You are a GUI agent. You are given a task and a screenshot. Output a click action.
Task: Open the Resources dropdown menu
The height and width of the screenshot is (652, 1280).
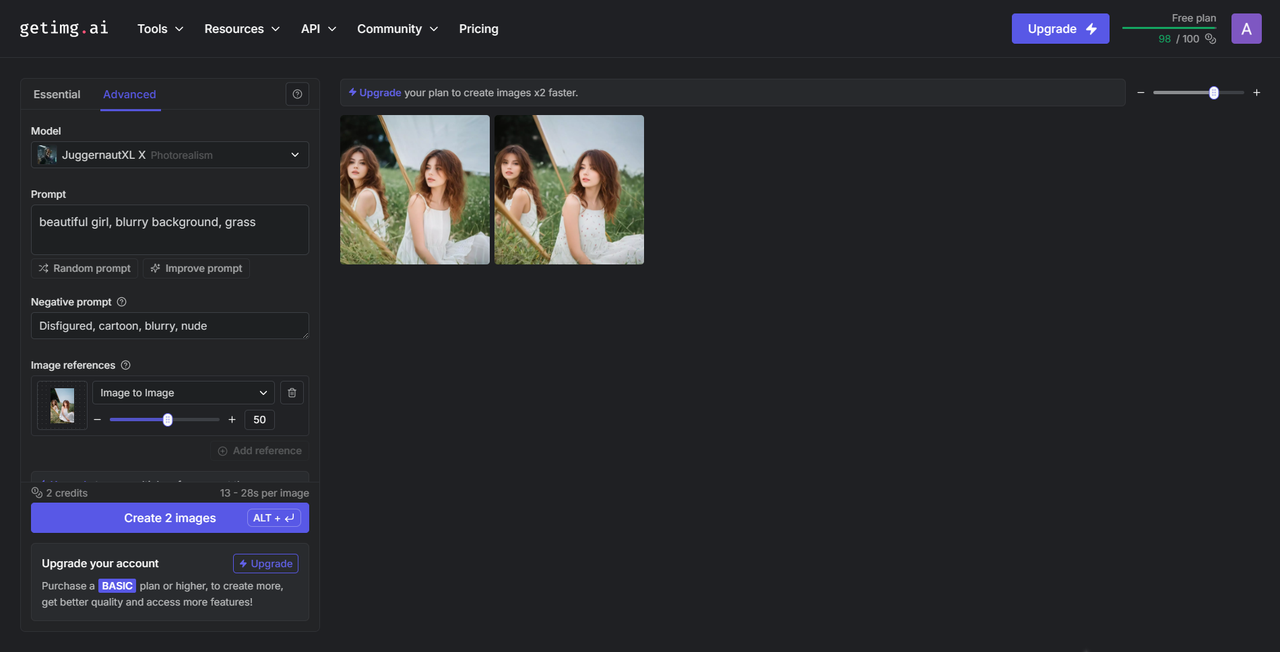pos(242,29)
